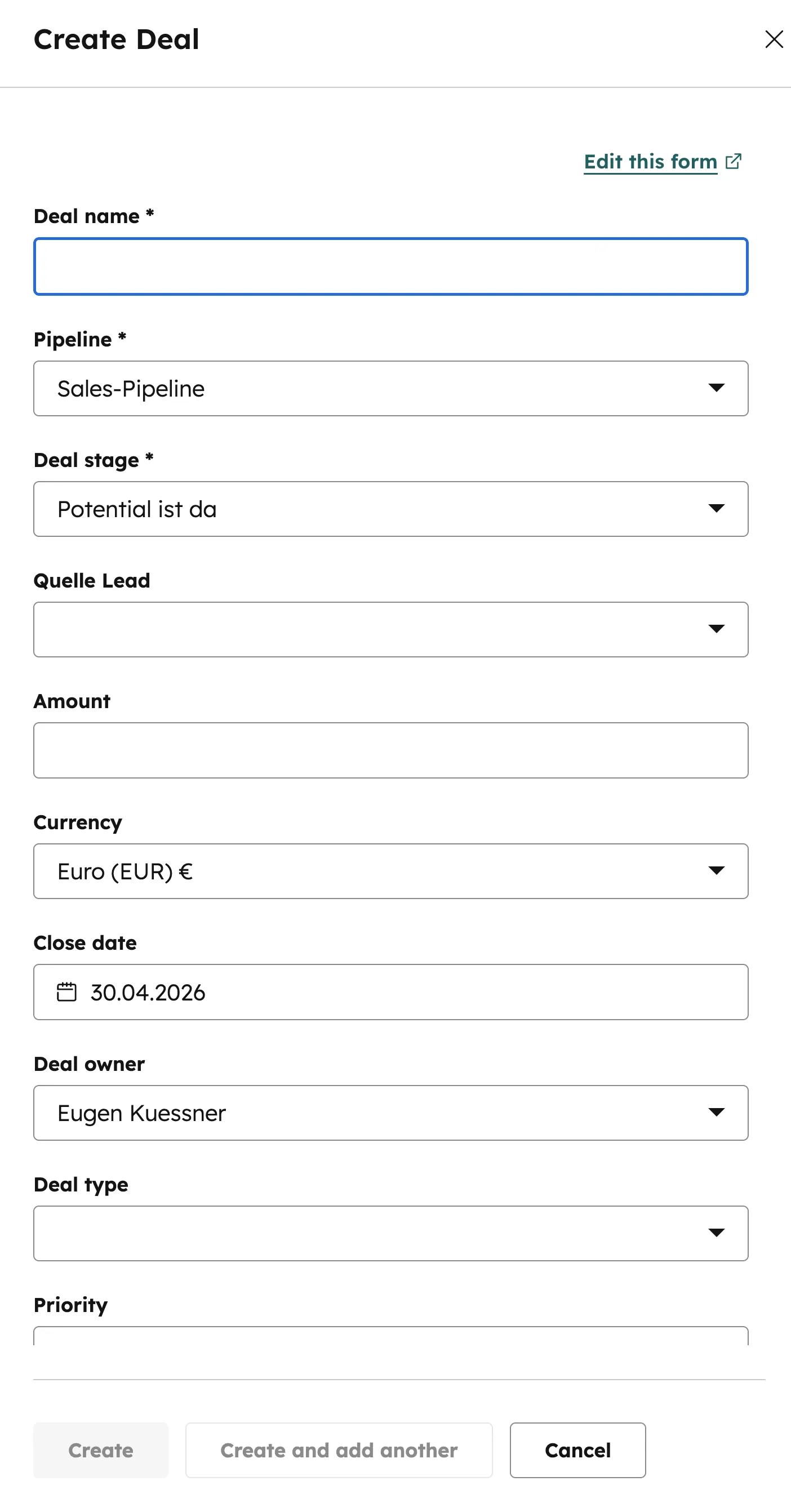Open the Sales-Pipeline selector

coord(391,388)
